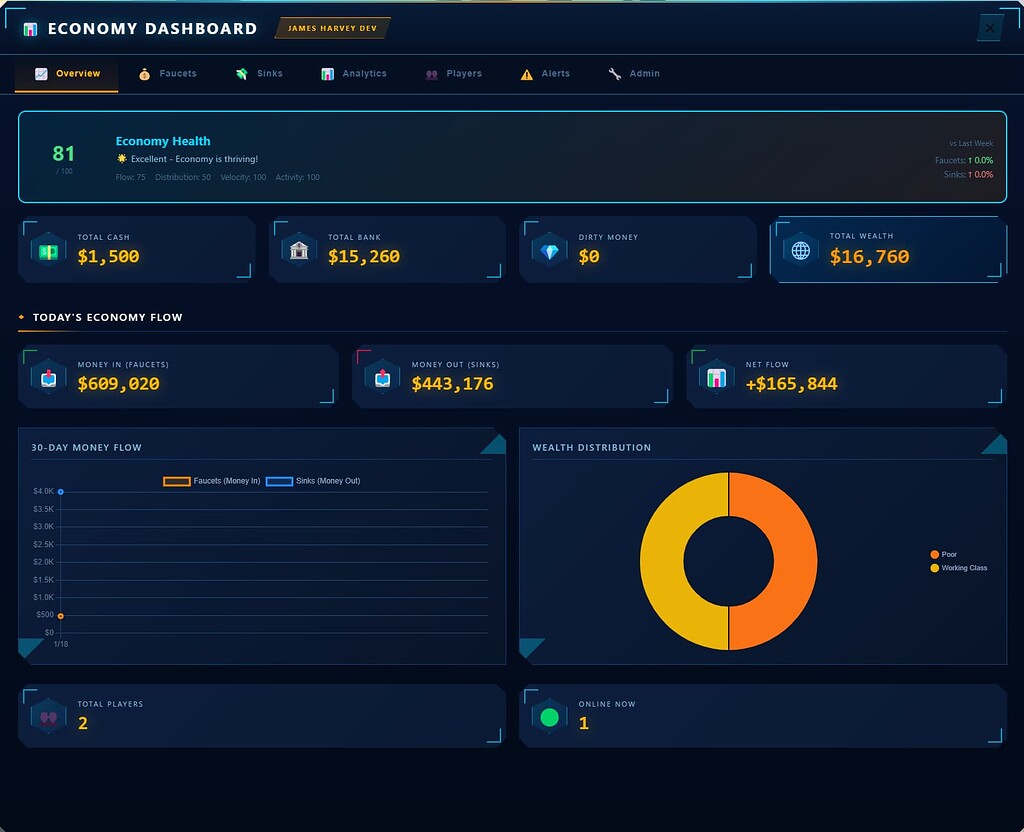1024x832 pixels.
Task: Click the Total Players hexagon icon
Action: [48, 717]
